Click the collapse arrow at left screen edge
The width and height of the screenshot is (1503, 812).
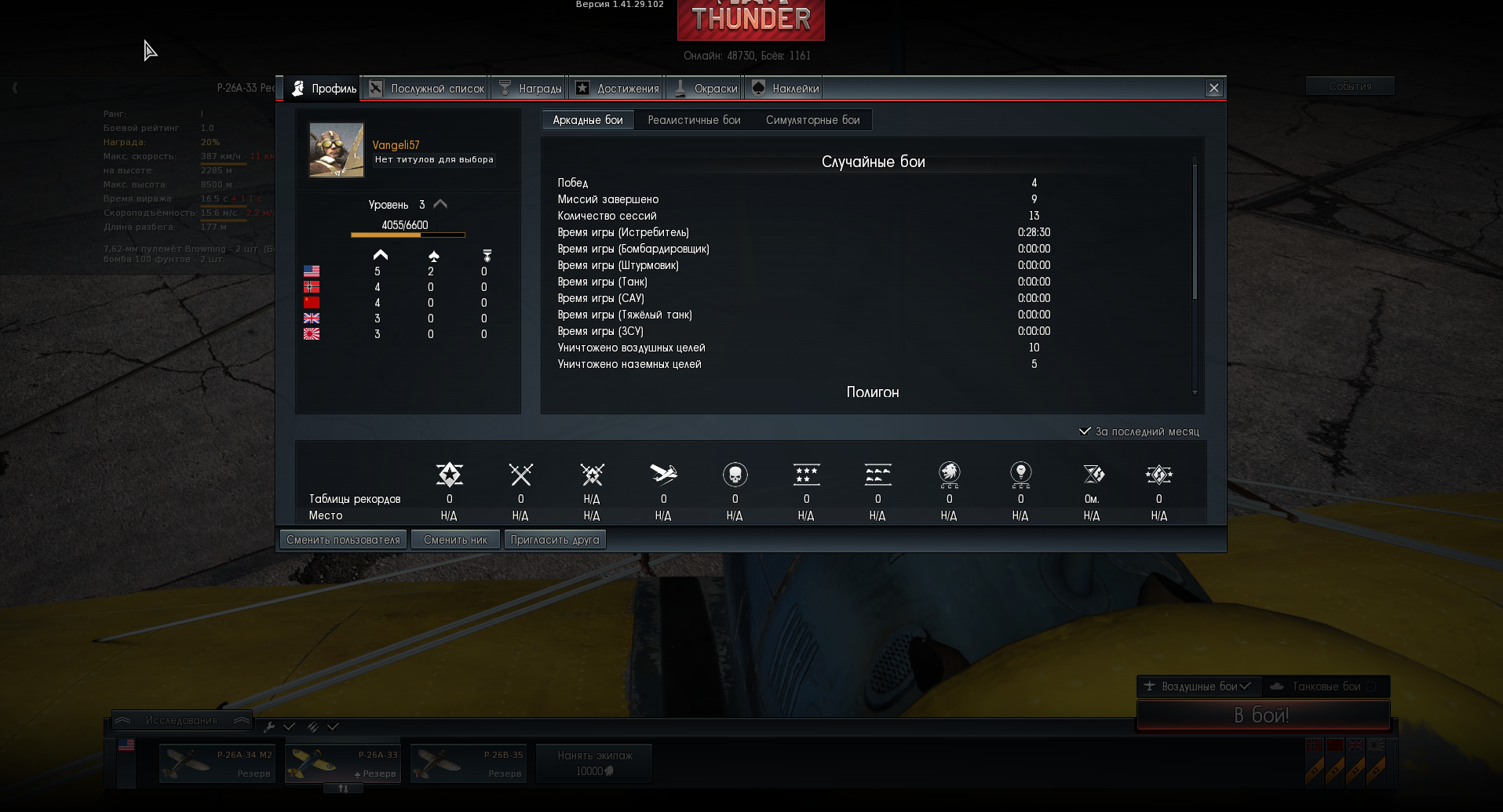click(15, 88)
